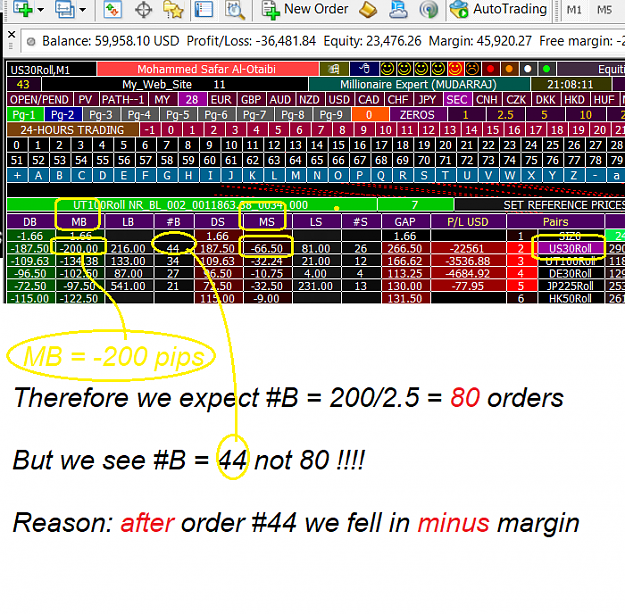
Task: Click the green dot button
Action: click(x=546, y=69)
